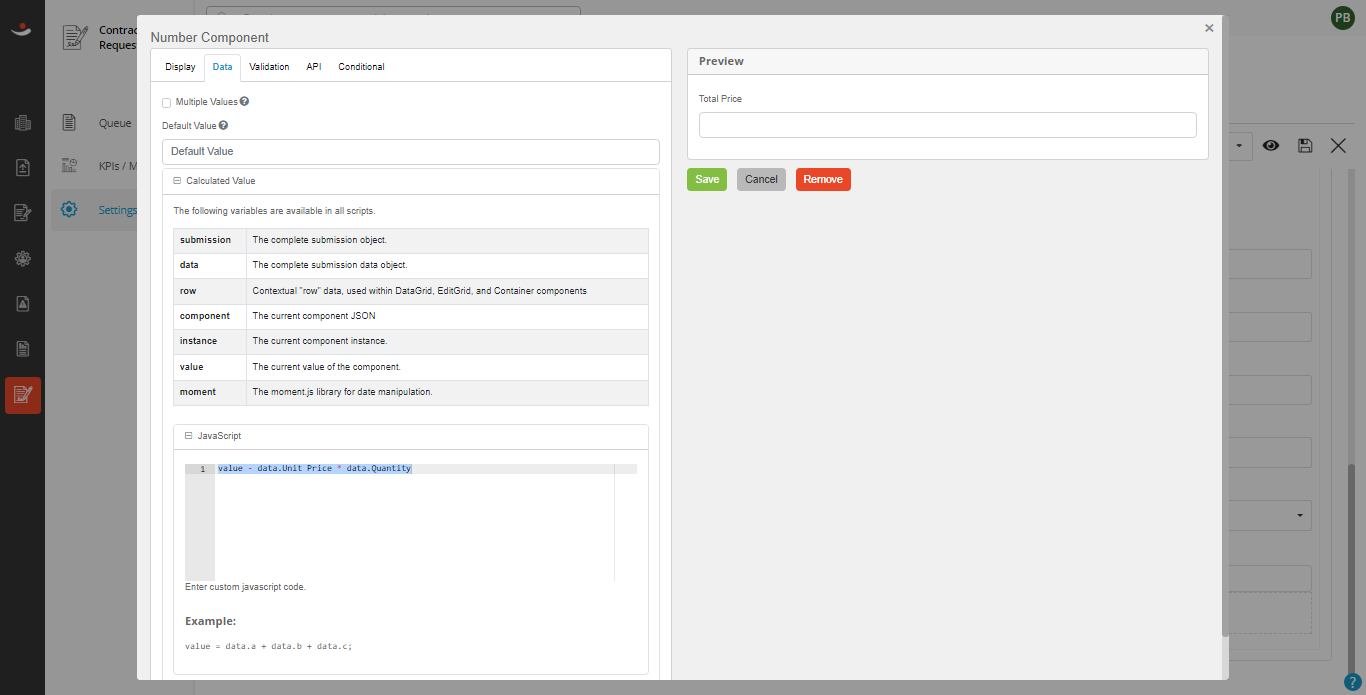This screenshot has height=695, width=1366.
Task: Click Multiple Values help tooltip icon
Action: 244,102
